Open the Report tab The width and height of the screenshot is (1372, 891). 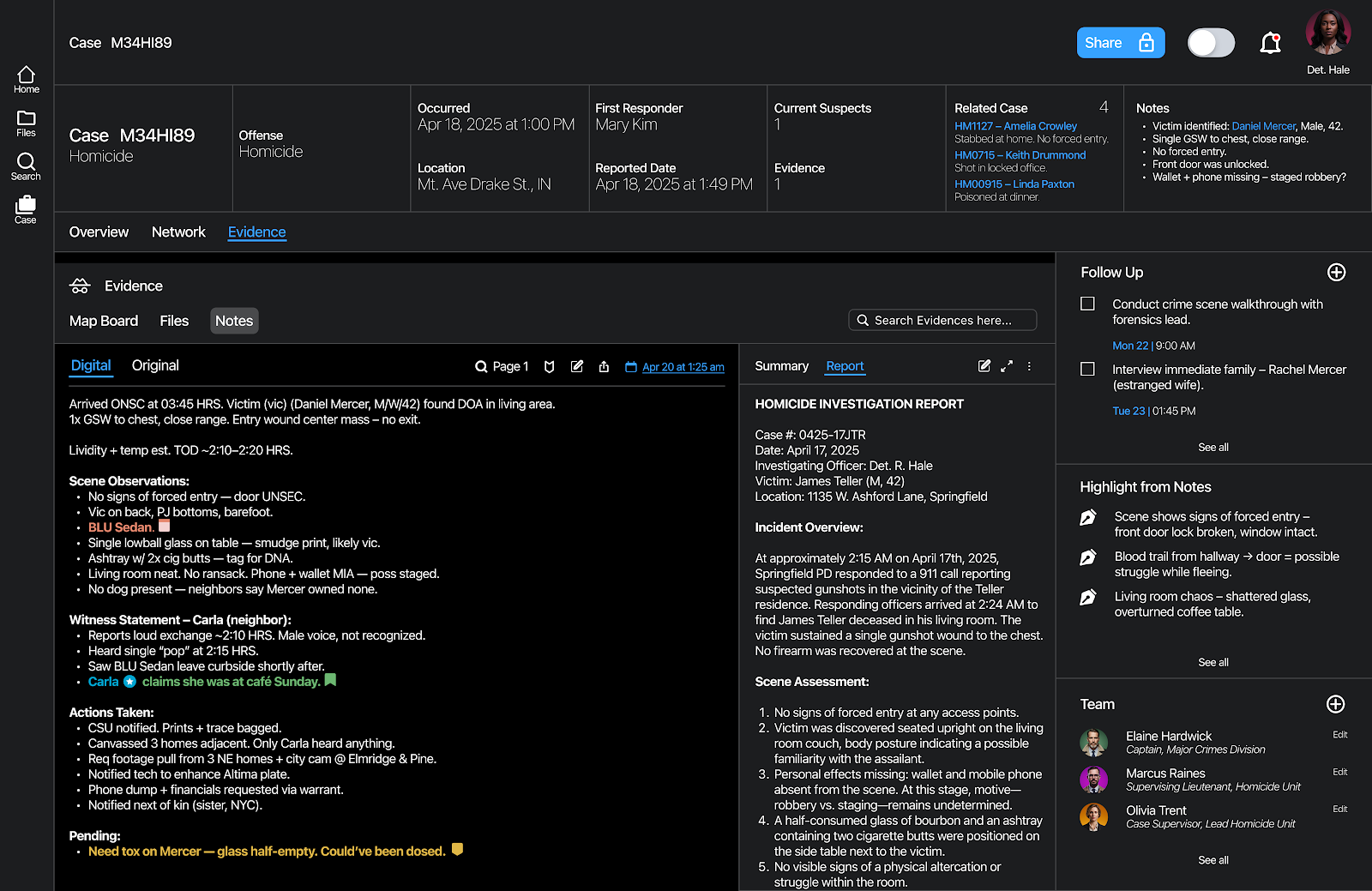845,366
